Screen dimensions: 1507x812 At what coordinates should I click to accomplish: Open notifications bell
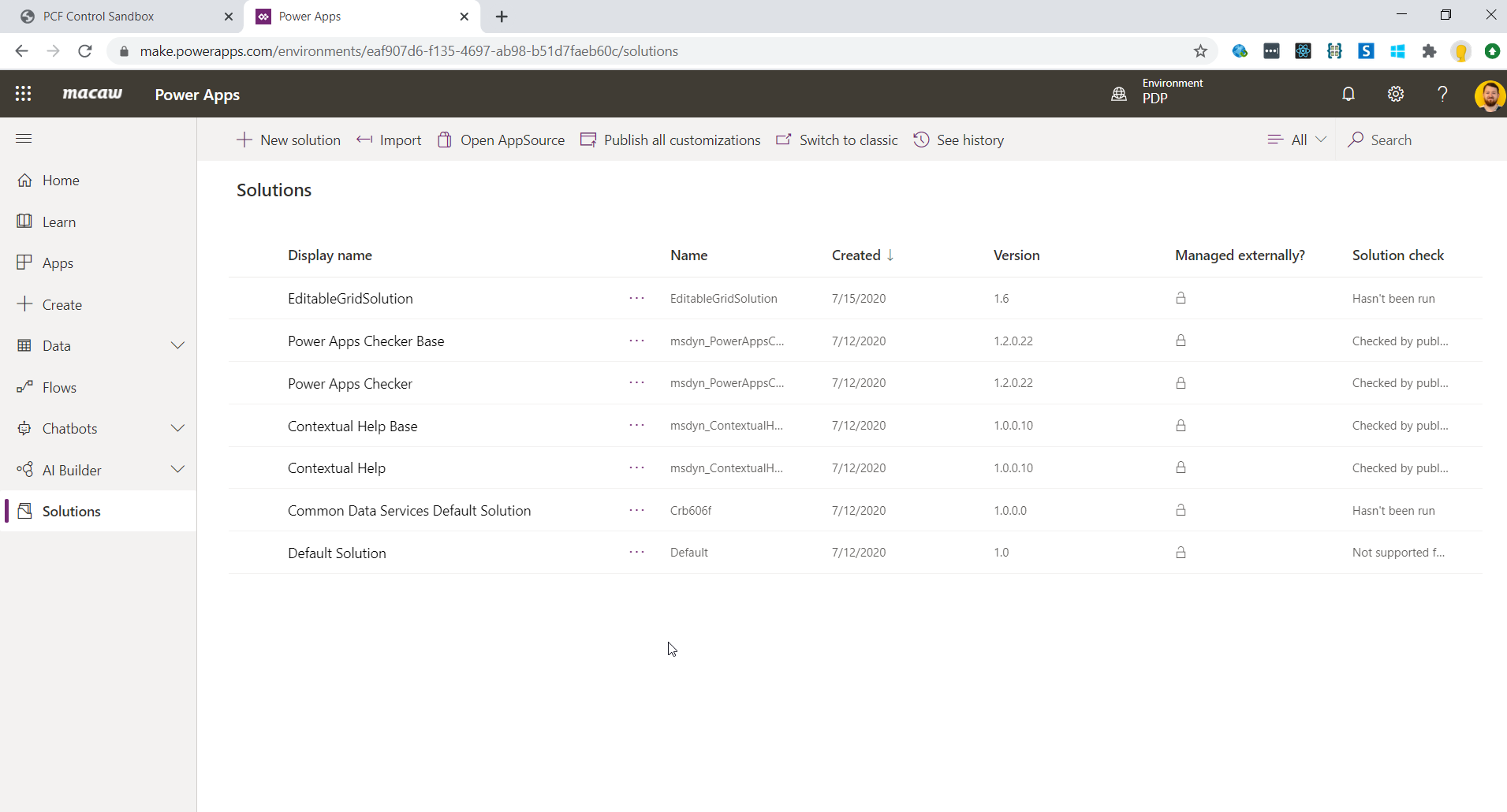point(1348,94)
